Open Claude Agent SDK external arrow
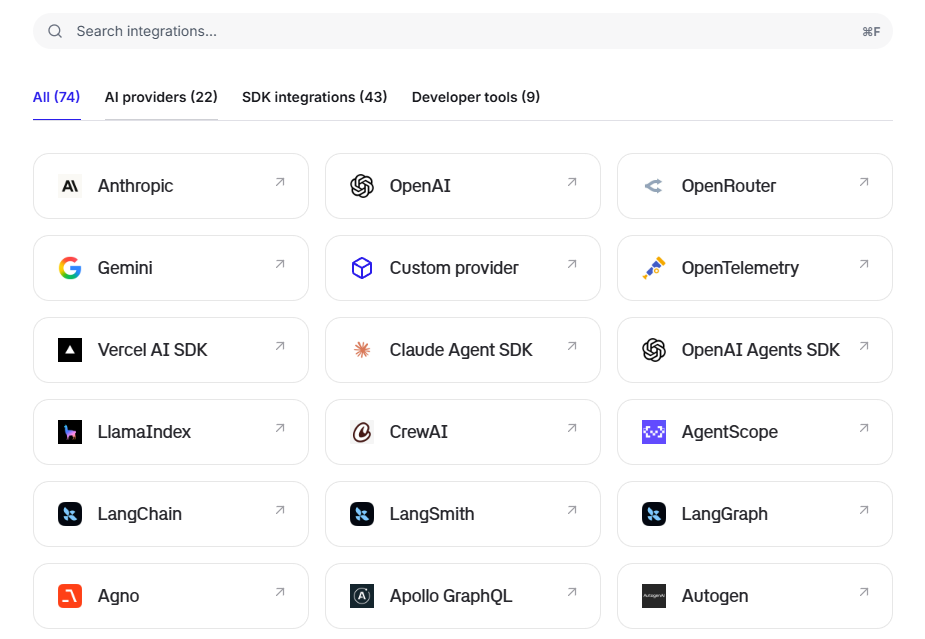 click(x=572, y=346)
